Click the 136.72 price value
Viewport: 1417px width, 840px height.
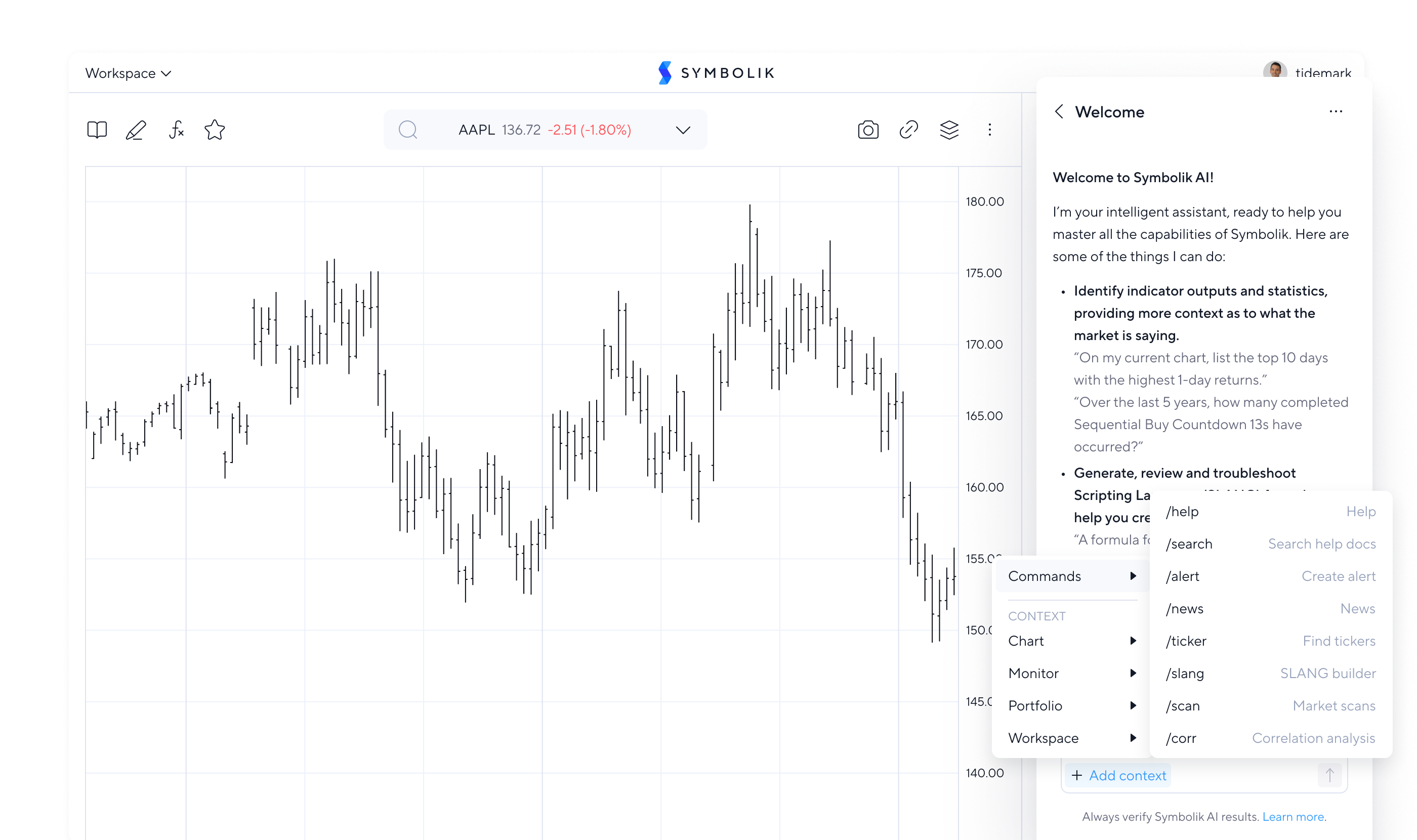tap(521, 130)
